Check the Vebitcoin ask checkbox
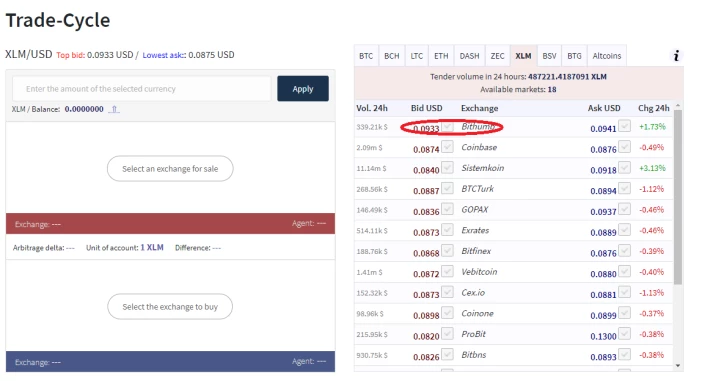The image size is (710, 381). coord(624,271)
